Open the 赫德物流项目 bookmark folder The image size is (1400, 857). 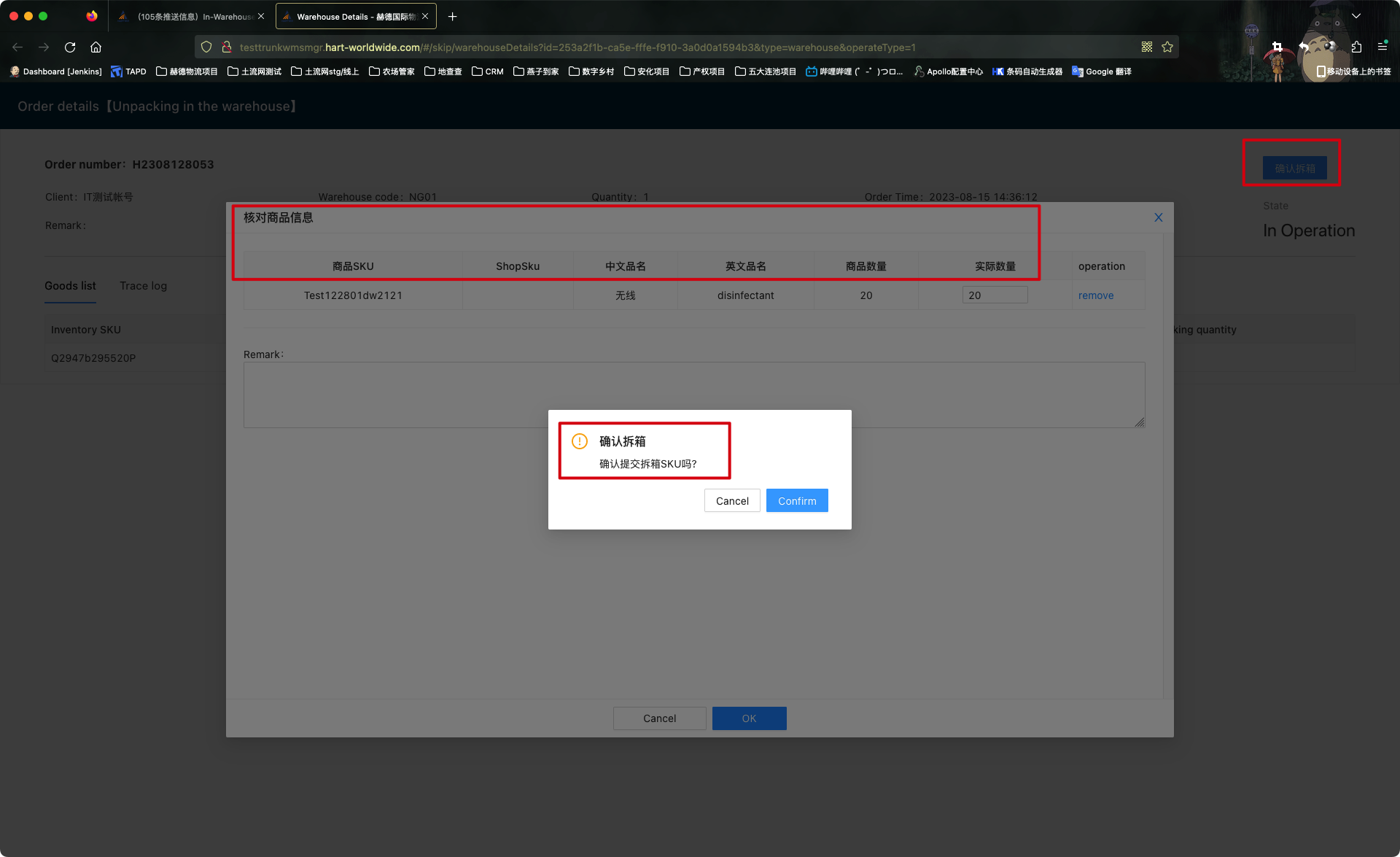[x=187, y=71]
